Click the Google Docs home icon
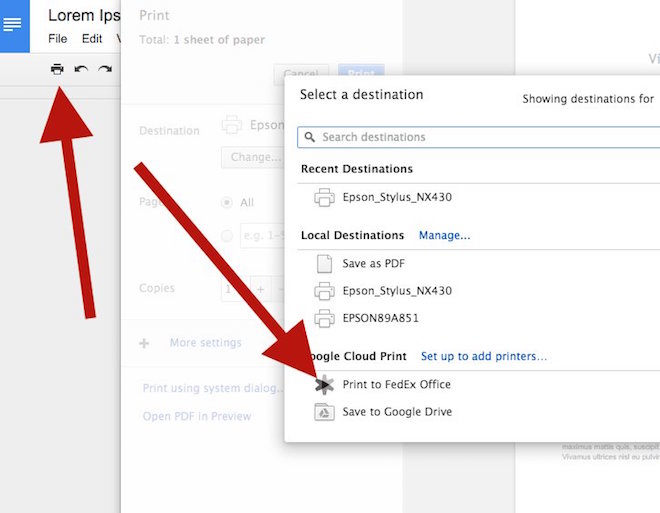The image size is (660, 513). click(x=14, y=25)
